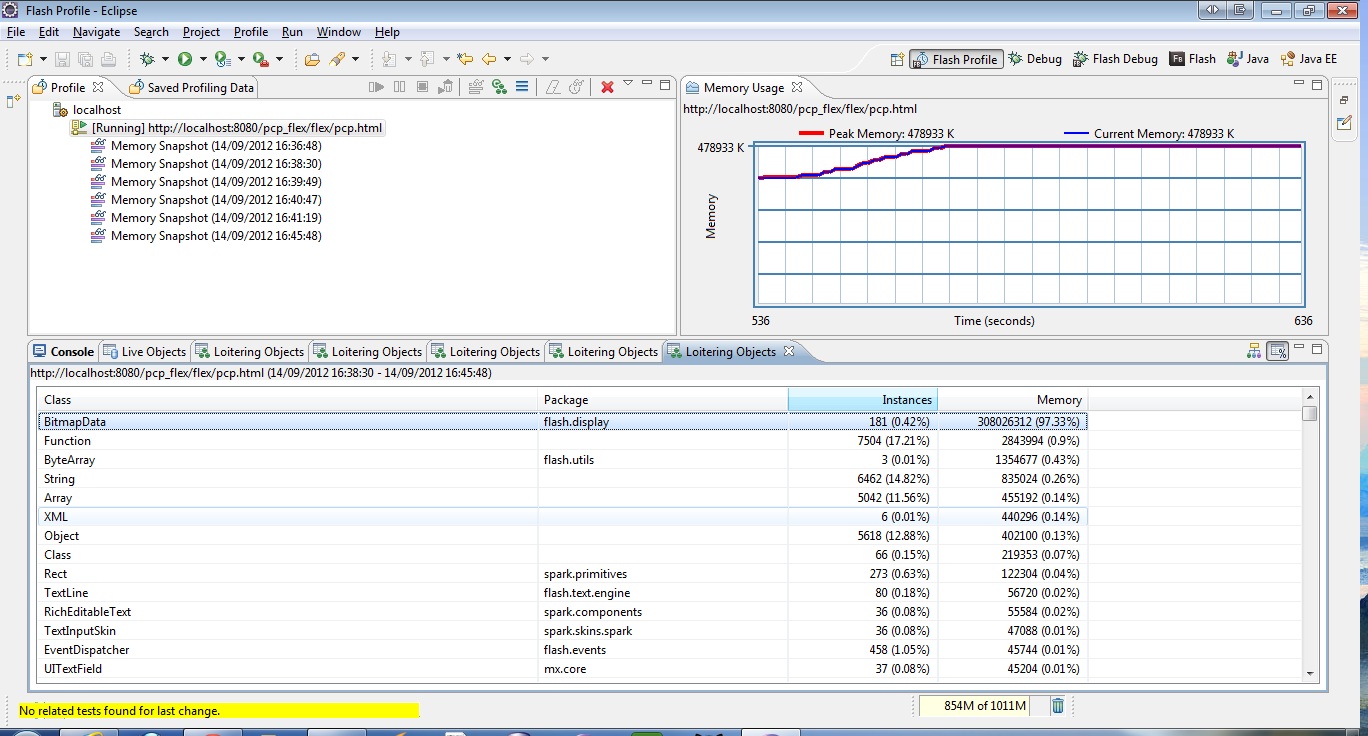Toggle the Show Percentages button
Screen dimensions: 1368x736
[x=1277, y=351]
